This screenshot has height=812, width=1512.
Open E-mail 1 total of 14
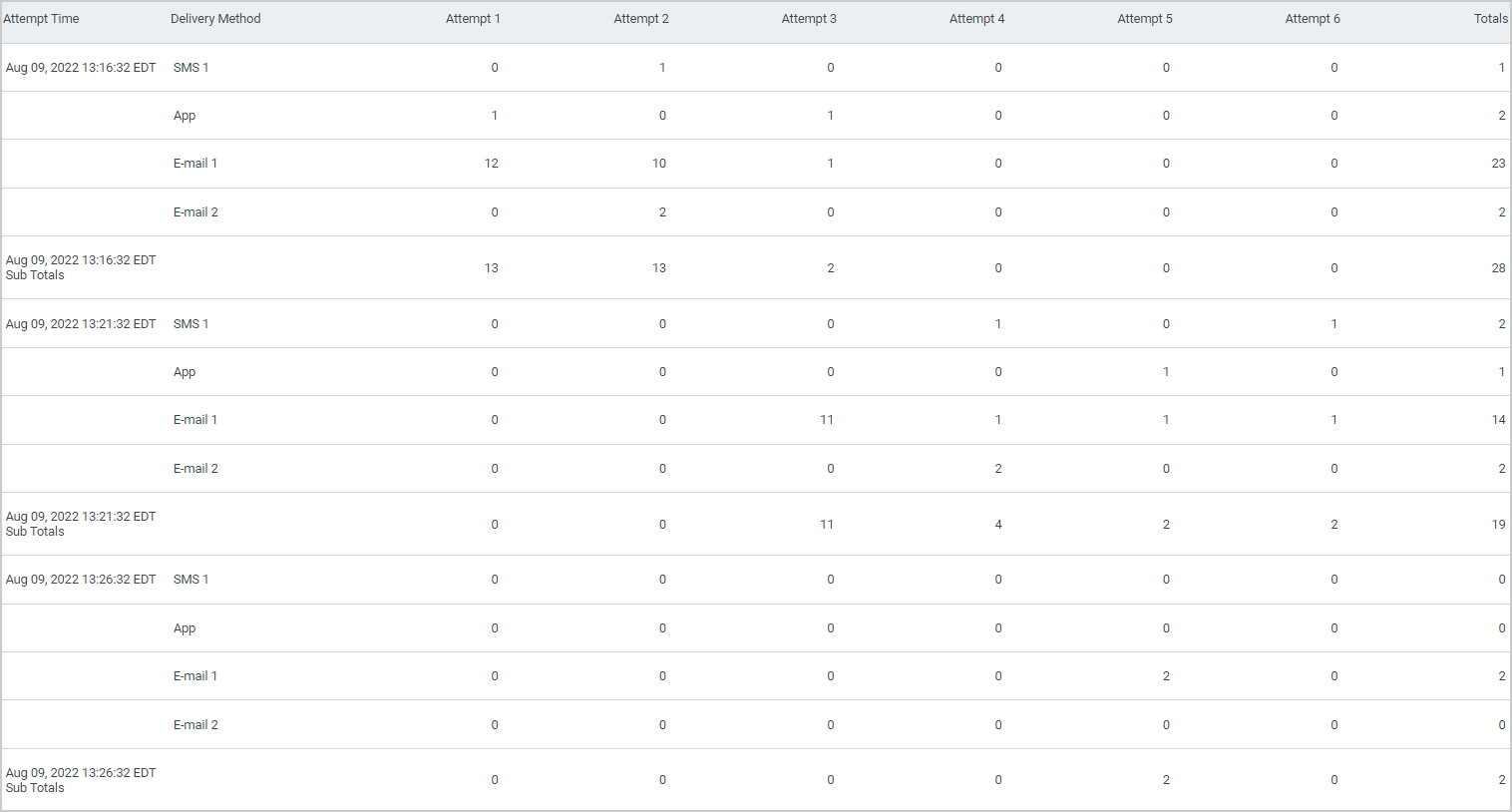tap(1498, 420)
